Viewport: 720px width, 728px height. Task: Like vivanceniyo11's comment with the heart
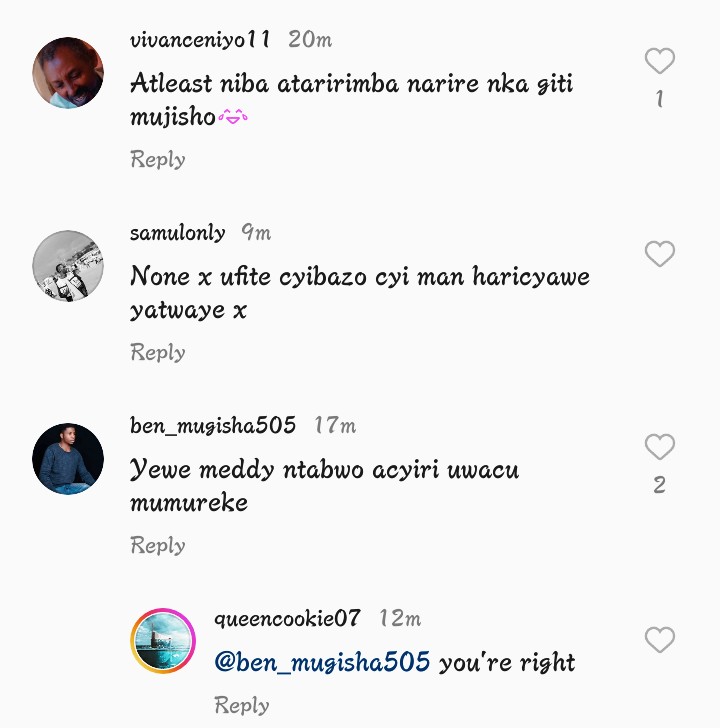[x=659, y=62]
